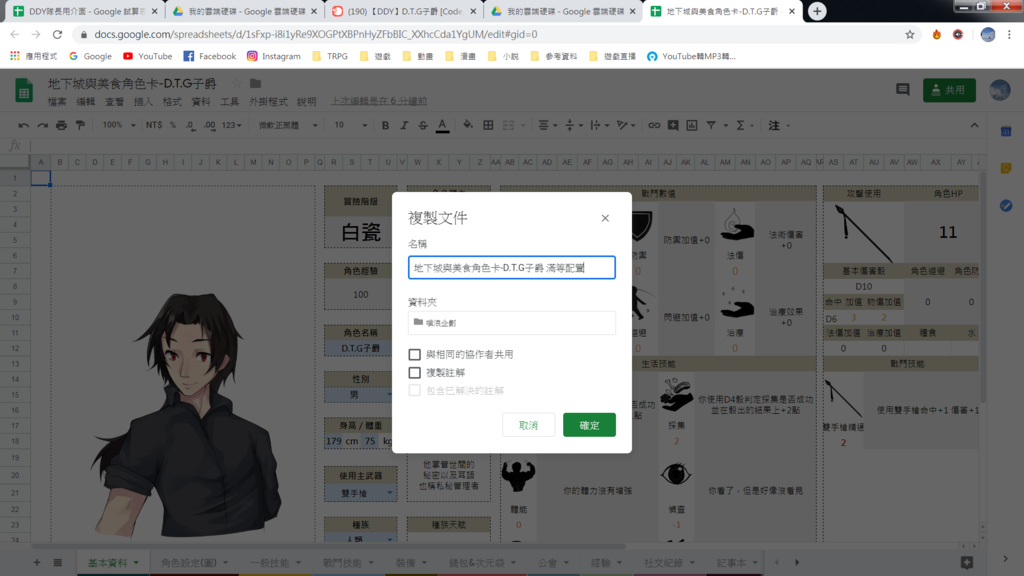Click the green 共用 share button

949,90
